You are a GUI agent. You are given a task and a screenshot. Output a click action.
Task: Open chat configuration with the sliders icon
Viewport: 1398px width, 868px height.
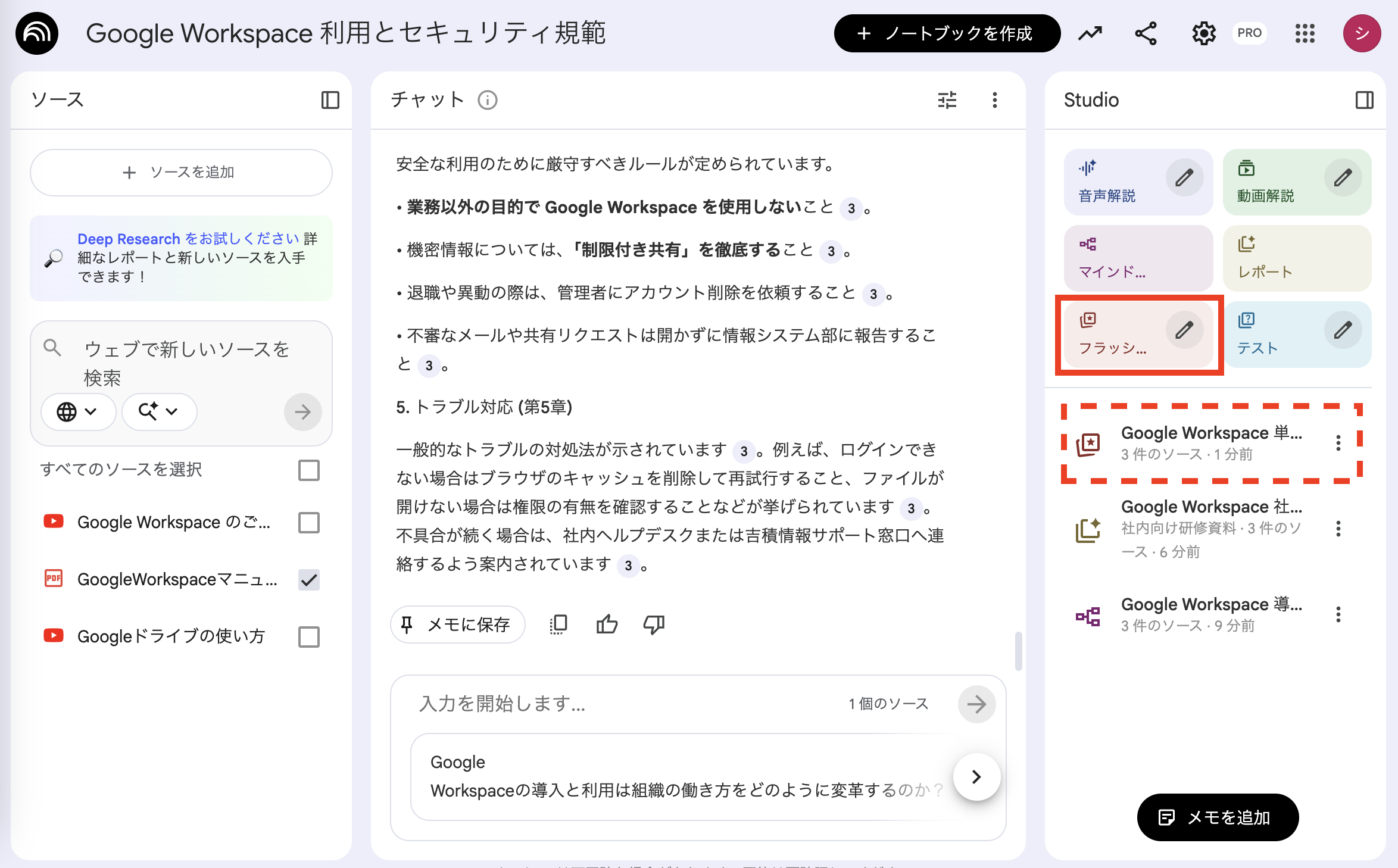pyautogui.click(x=946, y=100)
